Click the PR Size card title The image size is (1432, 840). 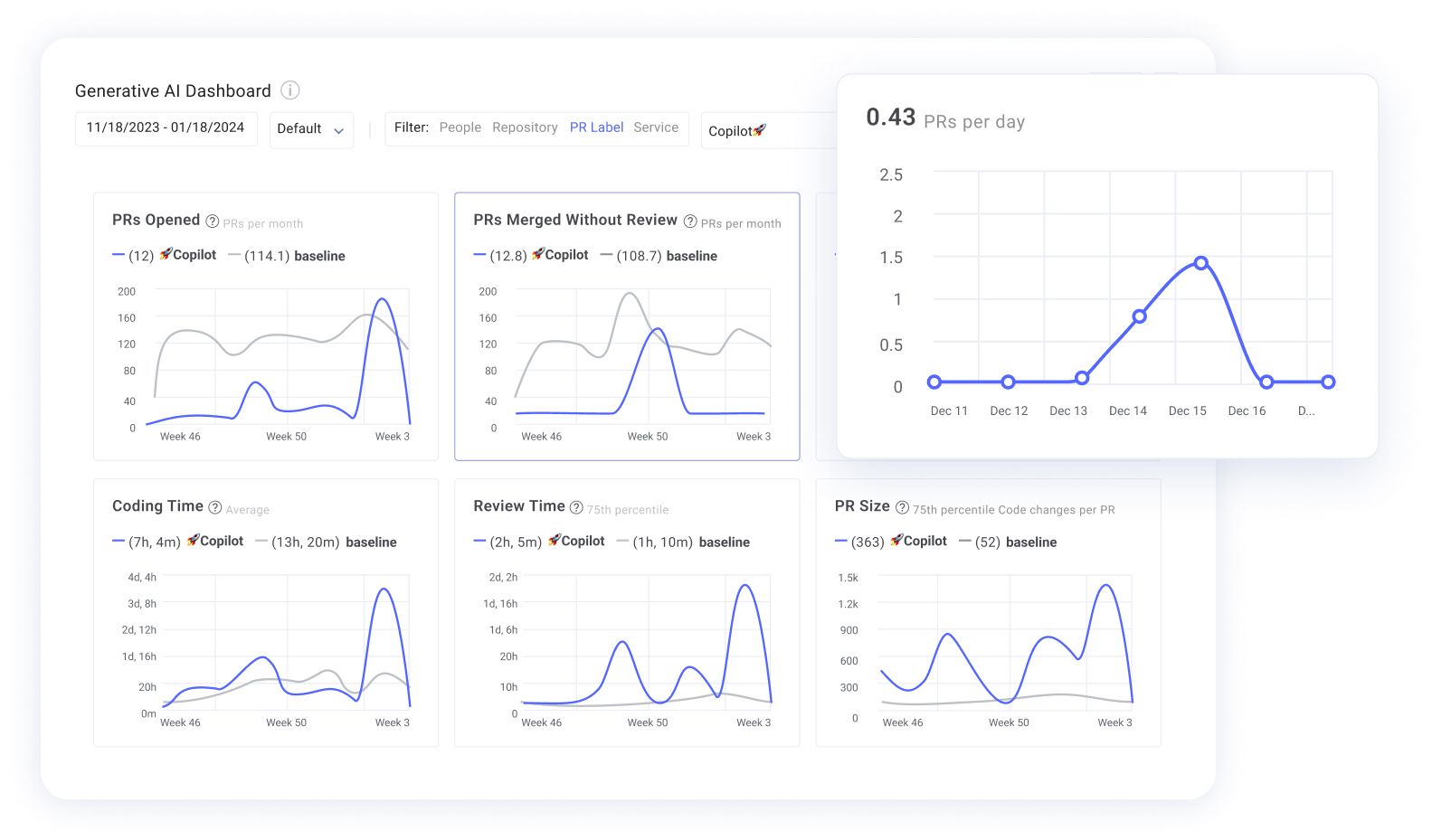point(862,506)
